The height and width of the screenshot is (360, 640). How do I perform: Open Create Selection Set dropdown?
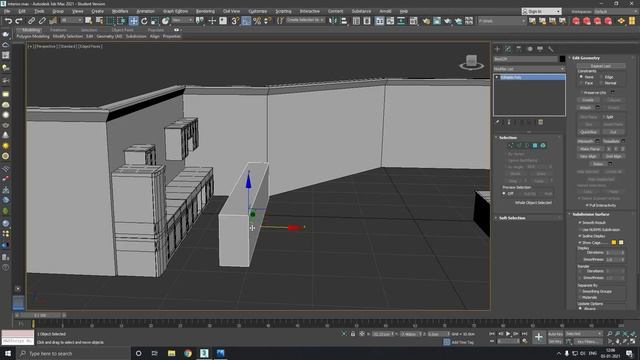(305, 20)
